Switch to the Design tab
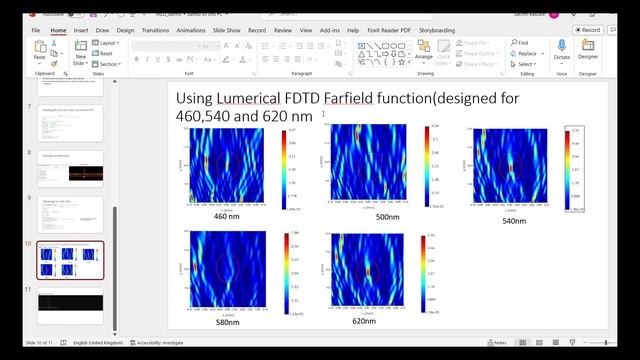Screen dimensions: 640x360 coord(125,30)
